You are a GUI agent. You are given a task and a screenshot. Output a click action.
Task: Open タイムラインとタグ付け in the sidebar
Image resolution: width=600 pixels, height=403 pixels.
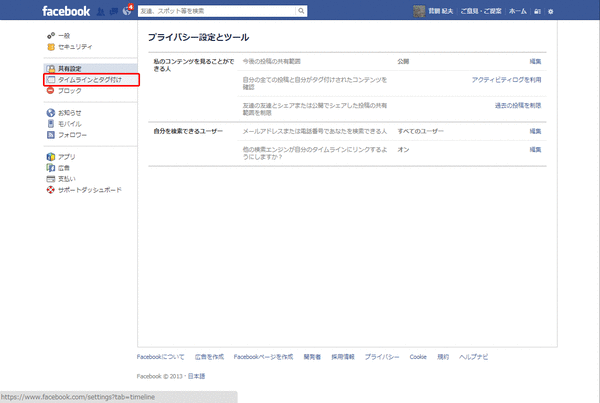click(x=91, y=80)
